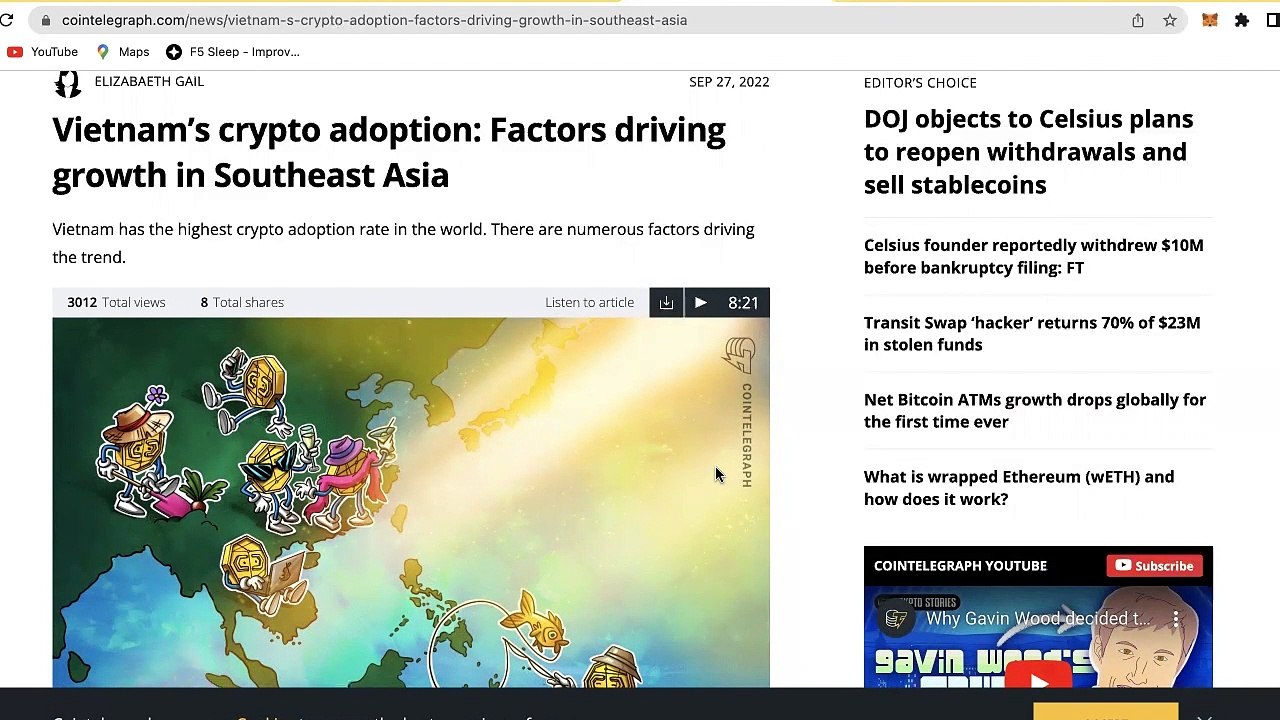Open the MetaMask fox extension
This screenshot has width=1280, height=720.
[x=1210, y=20]
